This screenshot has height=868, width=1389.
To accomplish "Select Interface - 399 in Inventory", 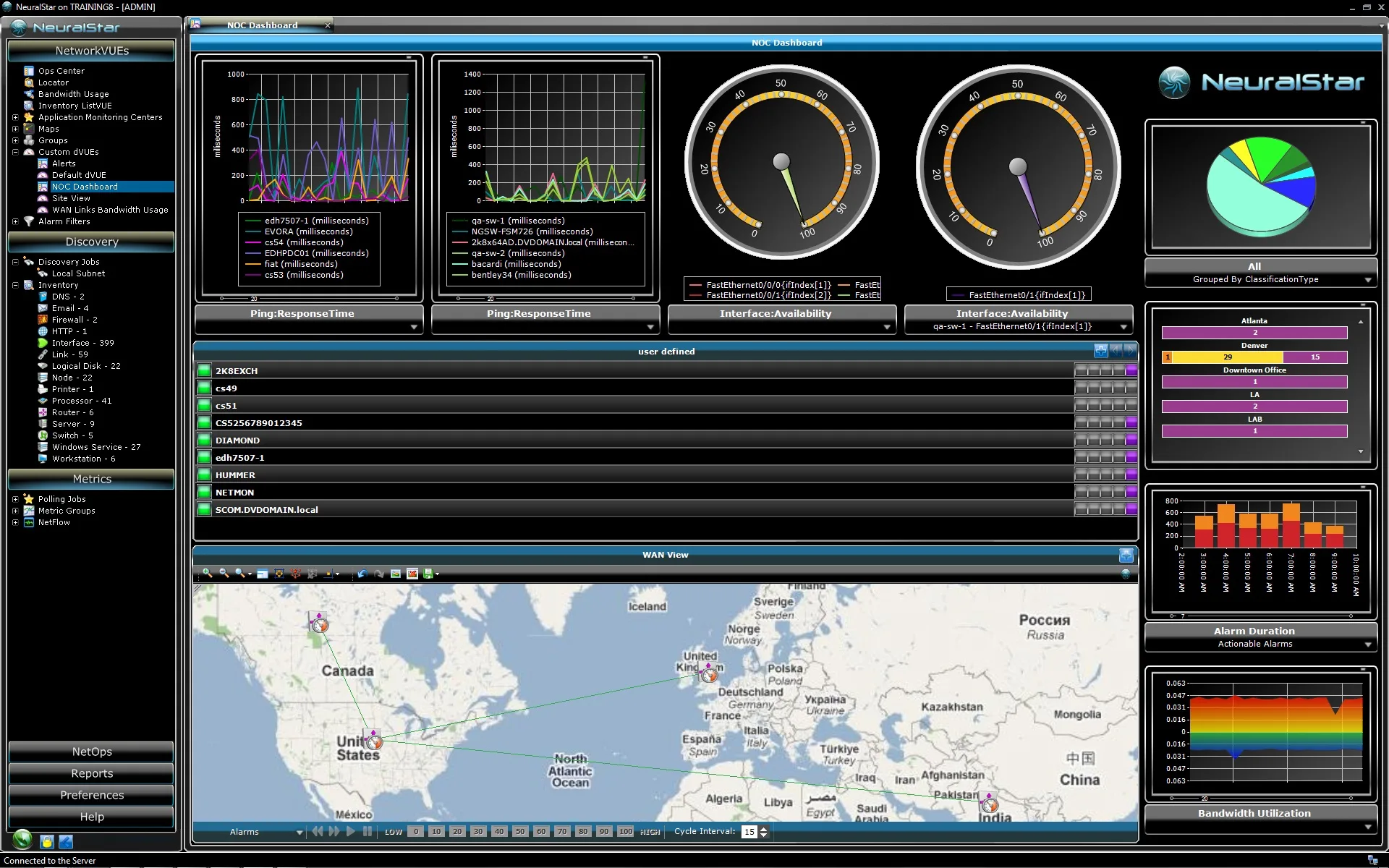I will tap(82, 343).
